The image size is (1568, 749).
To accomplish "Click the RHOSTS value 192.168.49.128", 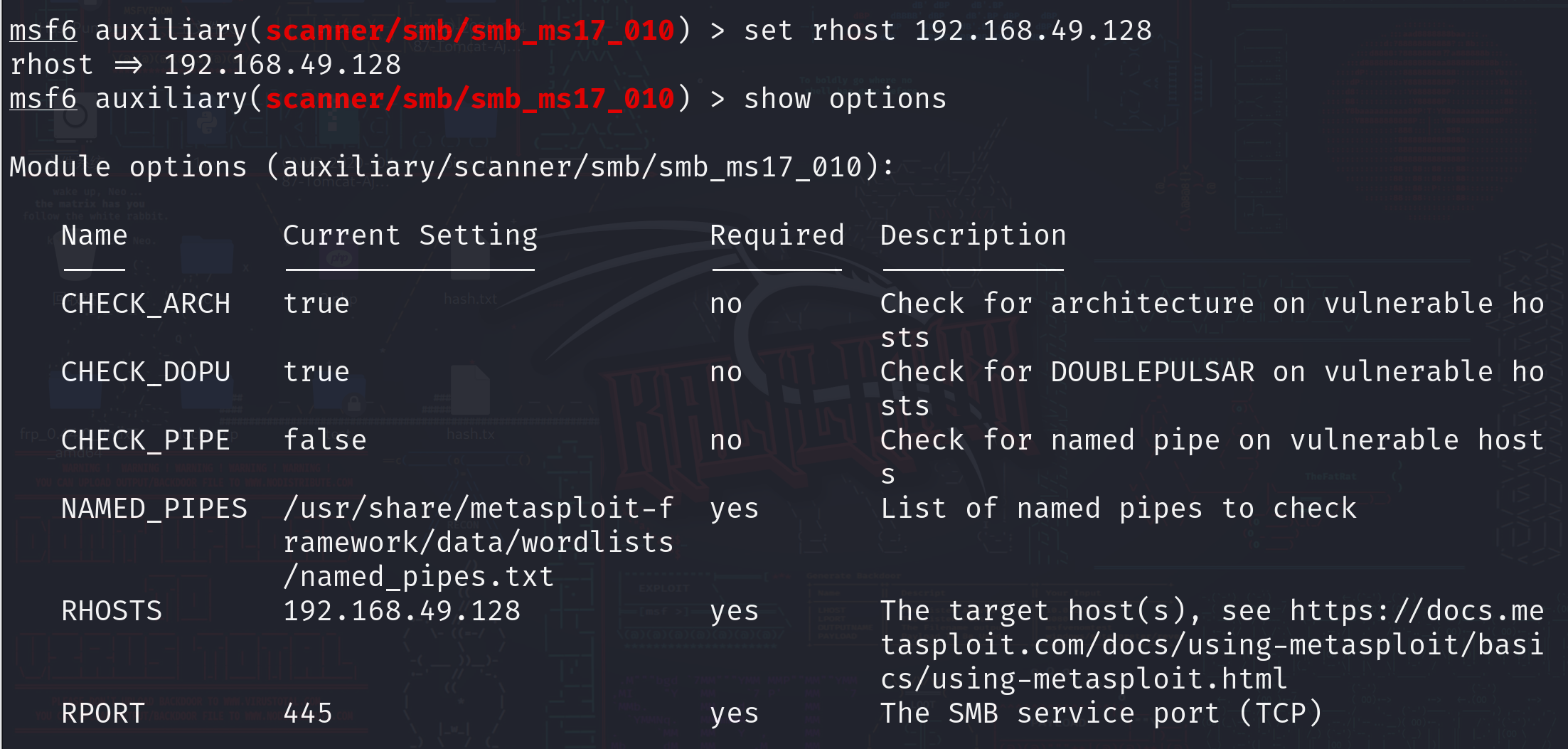I will [402, 611].
